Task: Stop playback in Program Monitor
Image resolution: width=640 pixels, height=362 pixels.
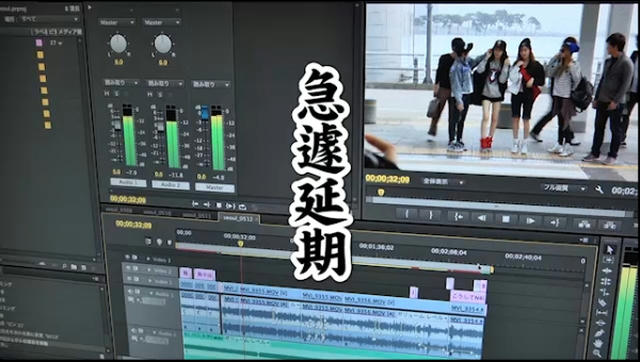Action: click(x=506, y=219)
